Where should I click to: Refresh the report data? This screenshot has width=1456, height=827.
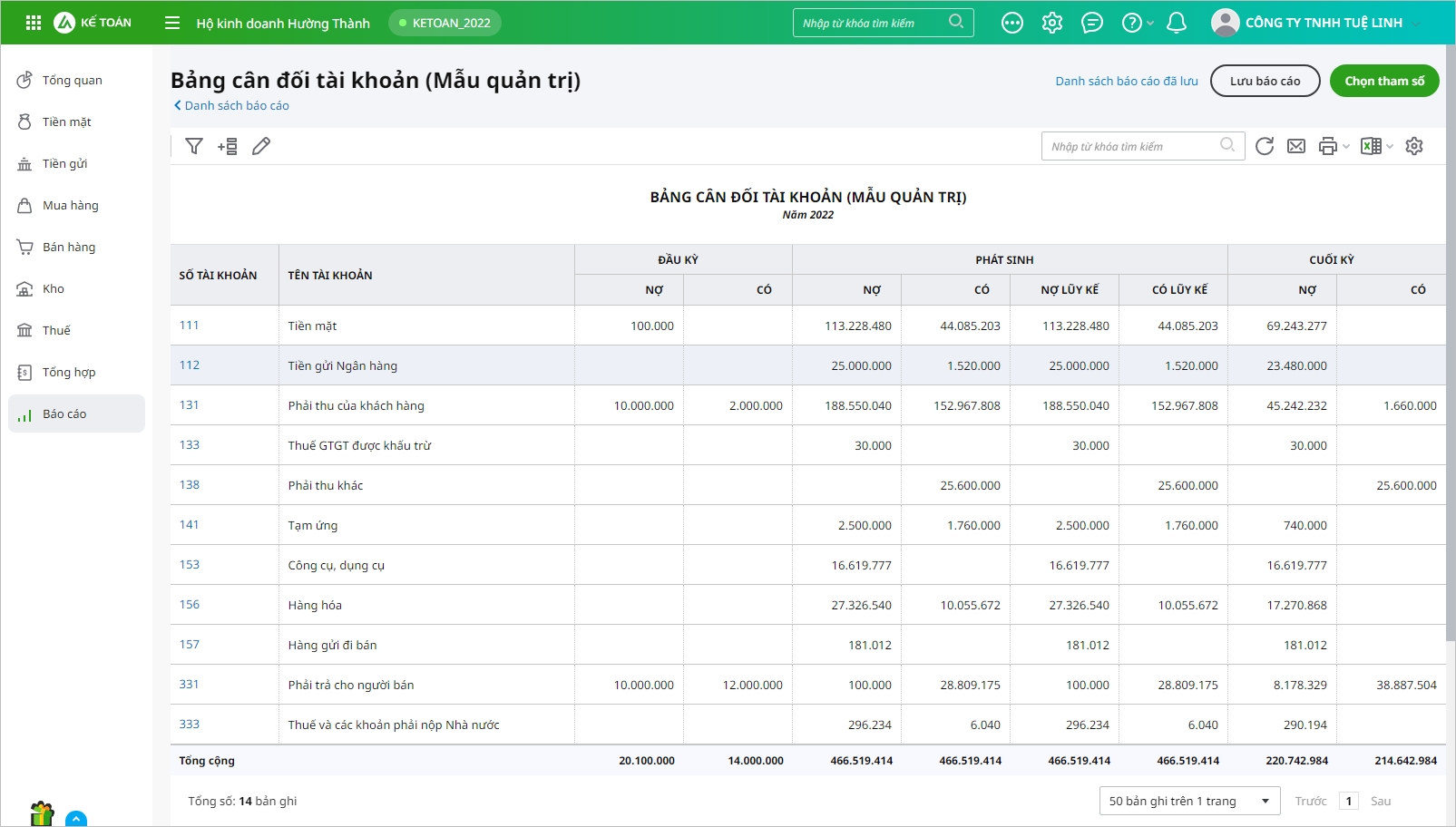pyautogui.click(x=1265, y=146)
